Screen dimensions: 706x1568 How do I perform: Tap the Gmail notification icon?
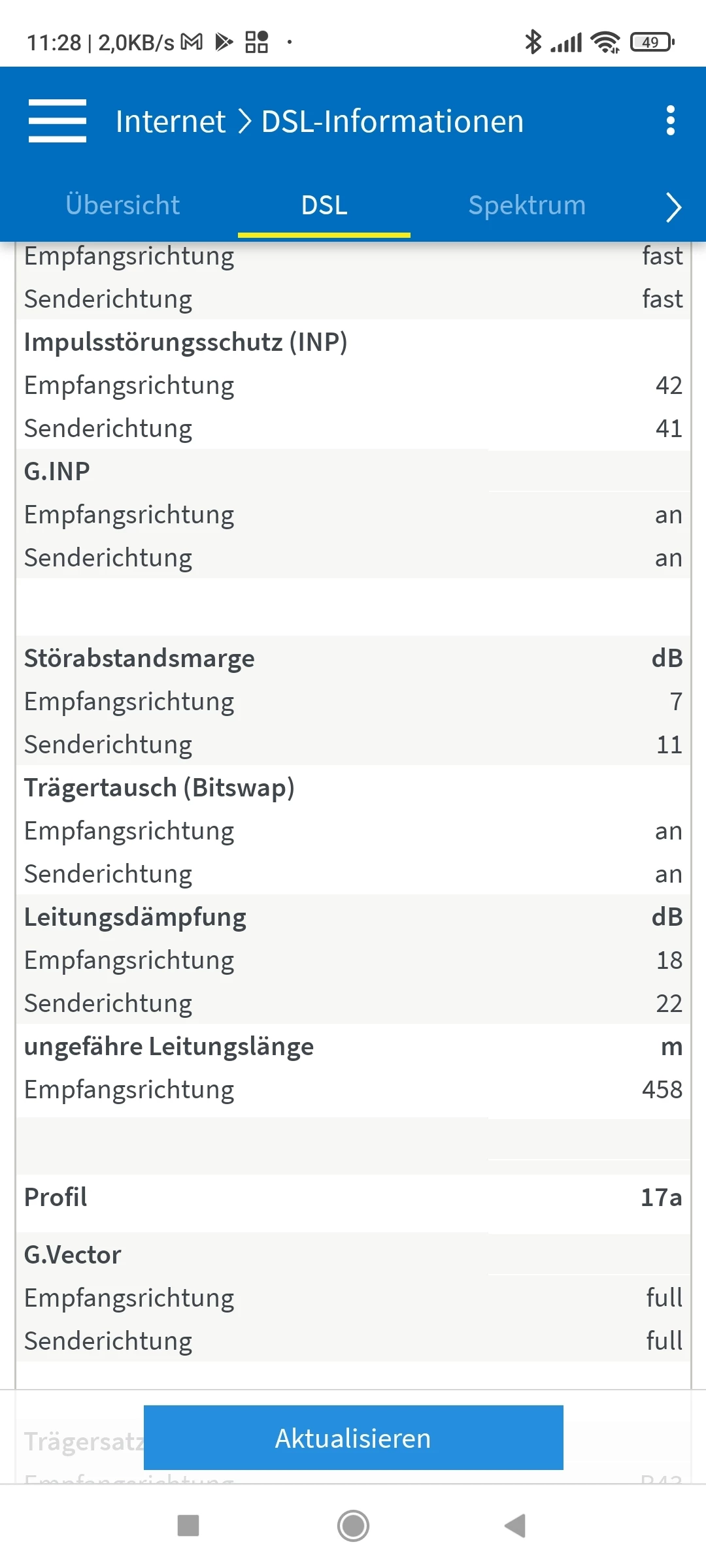(192, 42)
